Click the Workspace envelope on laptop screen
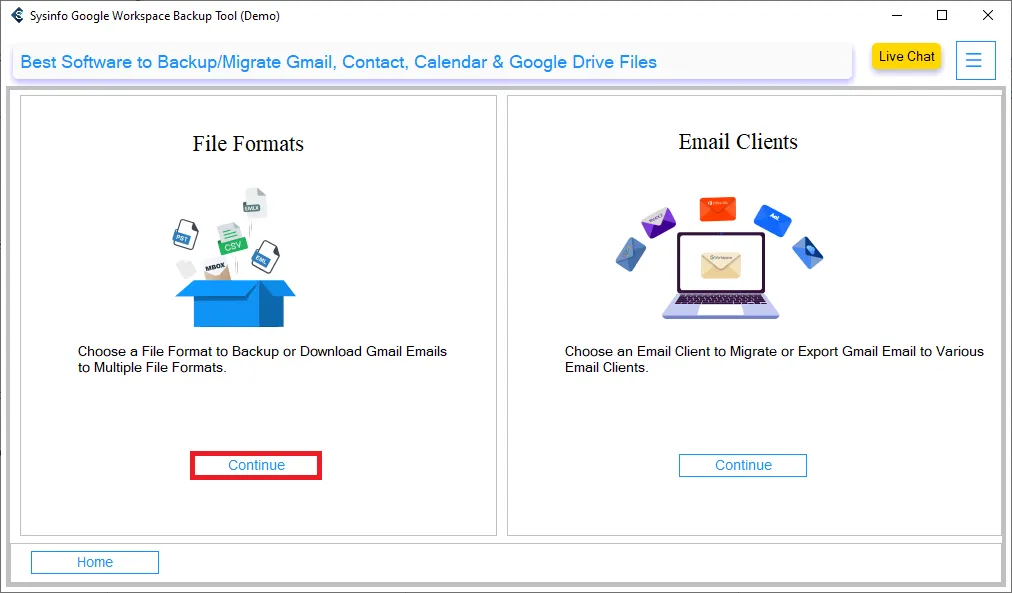Screen dimensions: 1012x593 coord(721,264)
